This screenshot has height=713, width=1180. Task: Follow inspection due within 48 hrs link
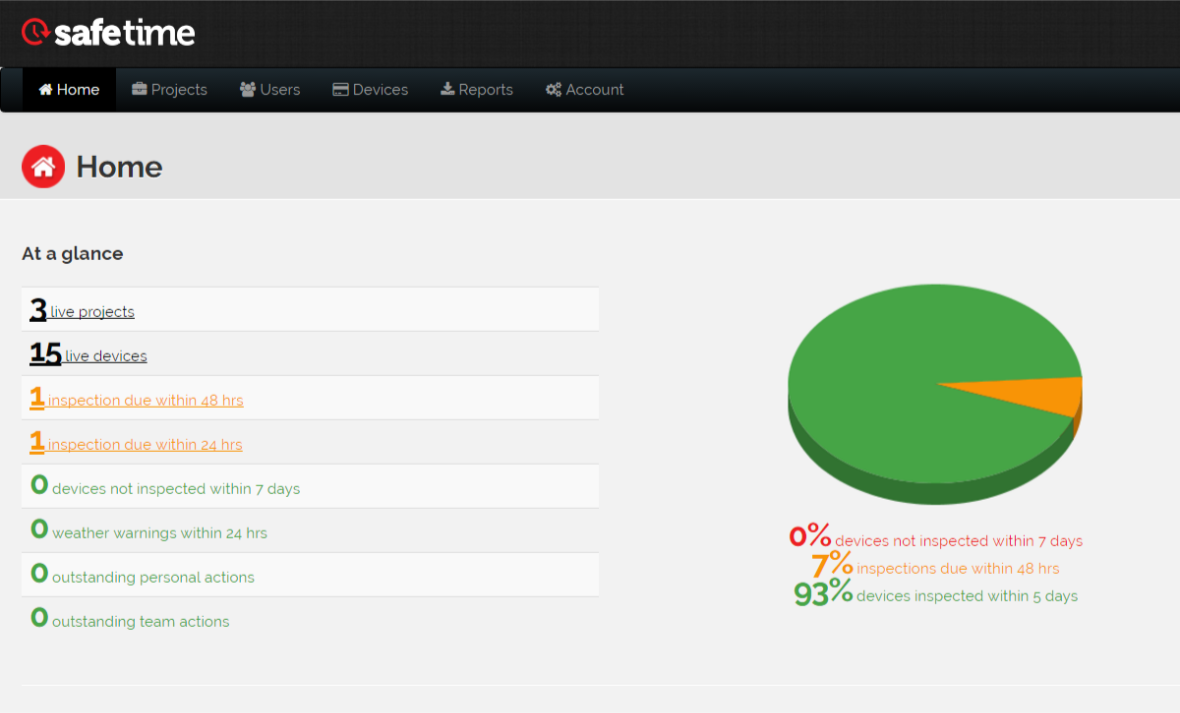pos(136,398)
